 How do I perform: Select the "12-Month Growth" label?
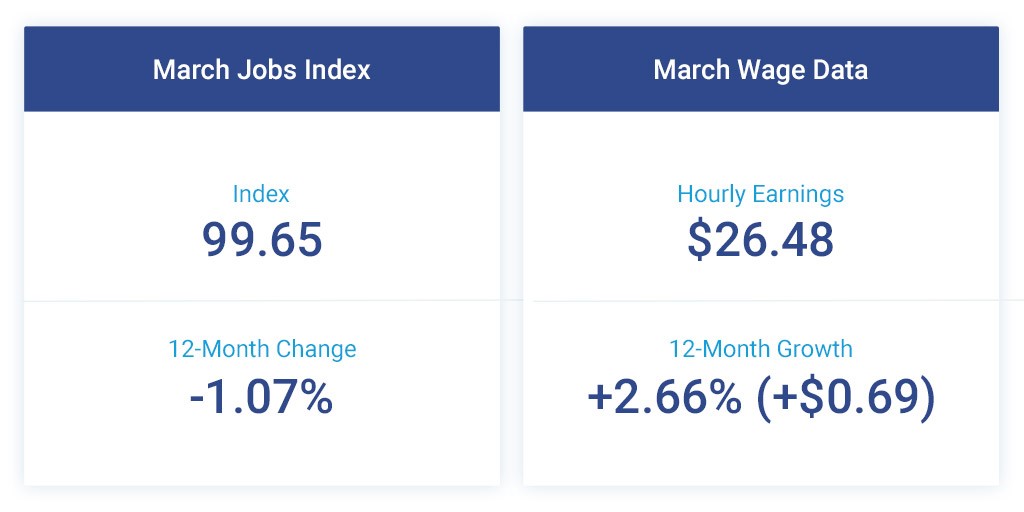[760, 349]
